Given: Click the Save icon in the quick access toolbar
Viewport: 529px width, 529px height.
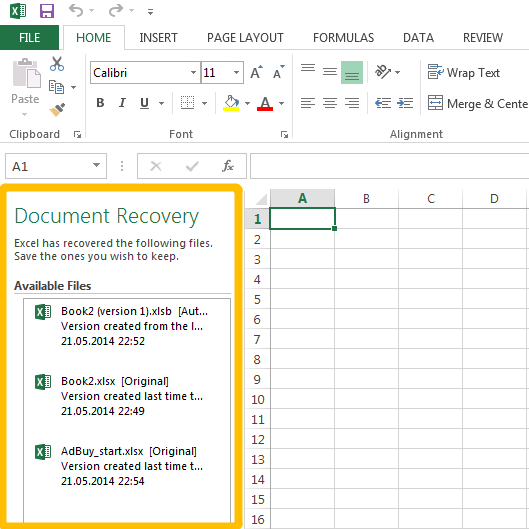Looking at the screenshot, I should pos(47,11).
